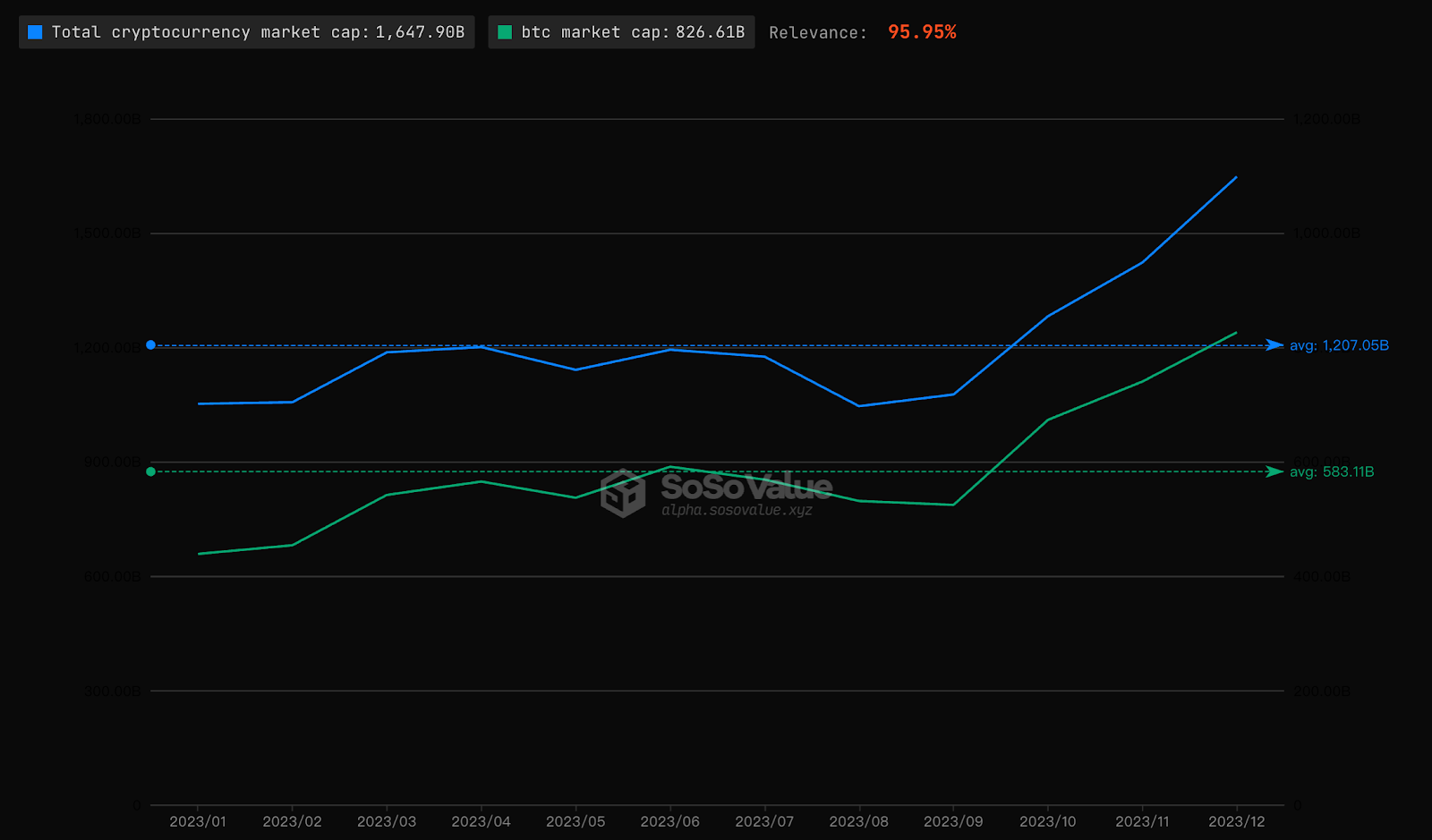Open the alpha.sosovalue.xyz watermark link
This screenshot has height=840, width=1432.
(x=737, y=510)
